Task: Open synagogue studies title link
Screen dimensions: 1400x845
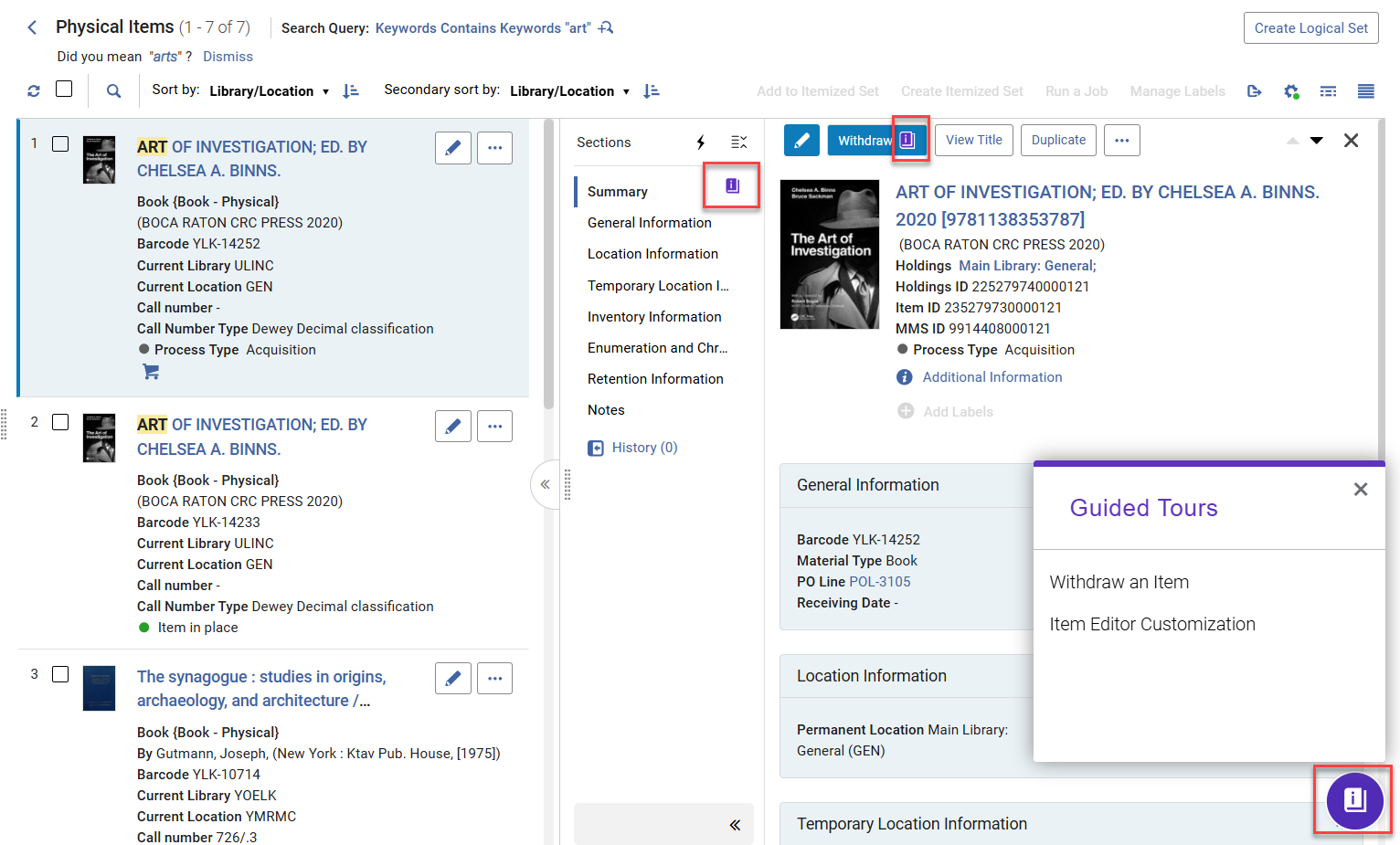Action: tap(261, 689)
